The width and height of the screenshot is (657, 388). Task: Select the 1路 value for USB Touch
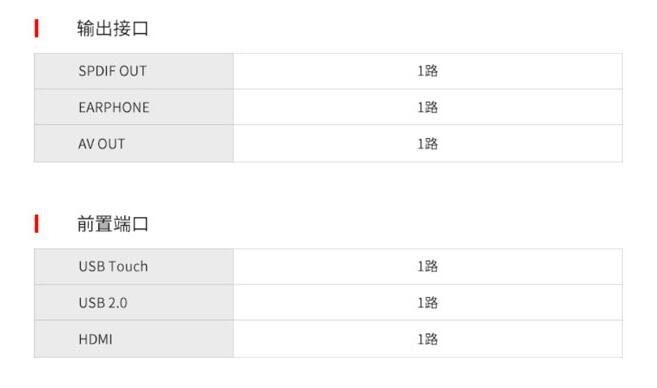[427, 266]
